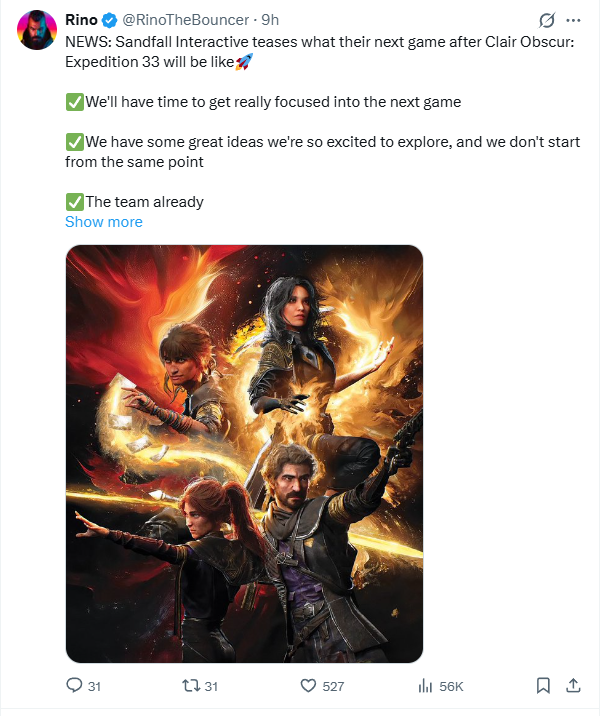Like the tweet with the heart icon

(x=308, y=685)
